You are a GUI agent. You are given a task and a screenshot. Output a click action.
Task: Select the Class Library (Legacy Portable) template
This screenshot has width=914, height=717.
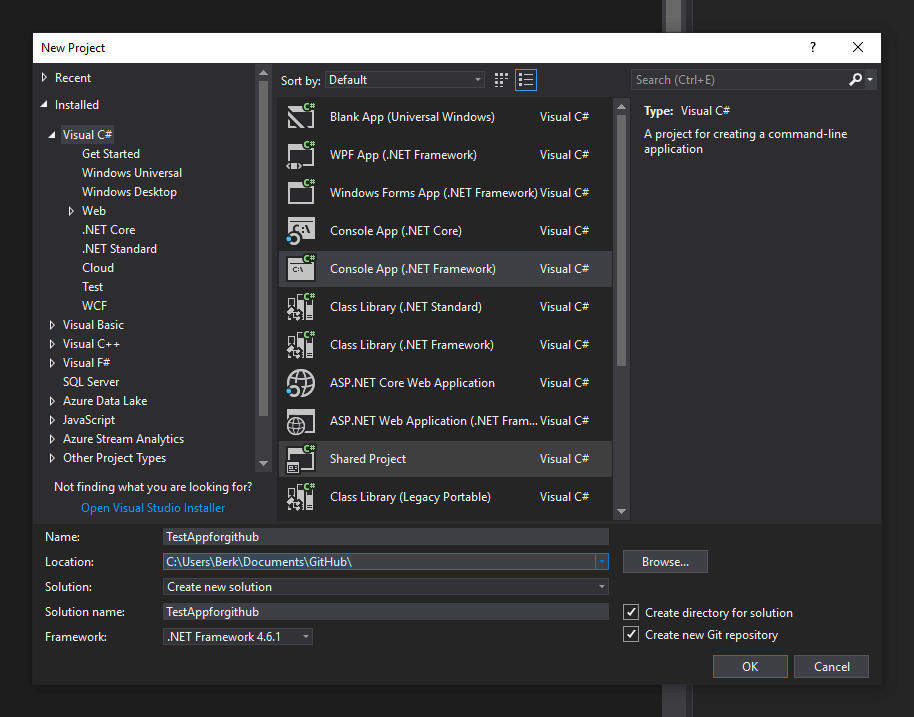(446, 497)
